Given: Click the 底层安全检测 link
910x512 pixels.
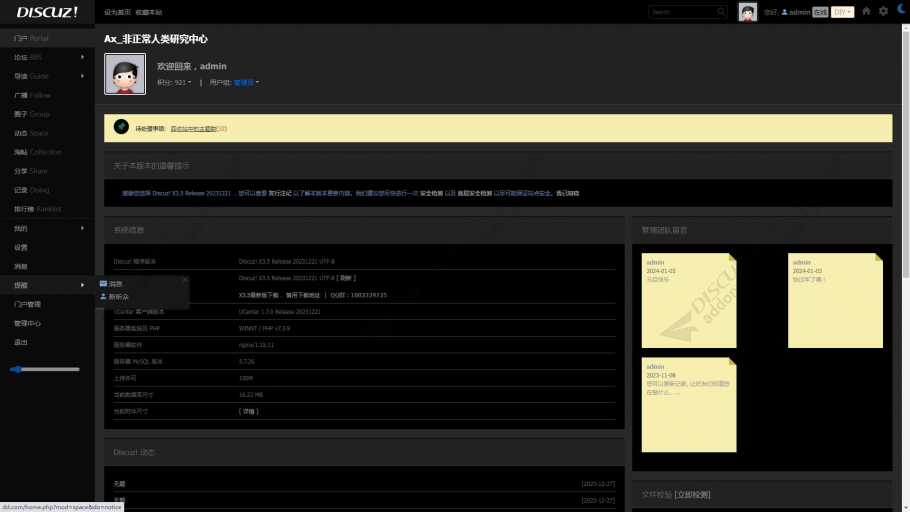Looking at the screenshot, I should 475,193.
